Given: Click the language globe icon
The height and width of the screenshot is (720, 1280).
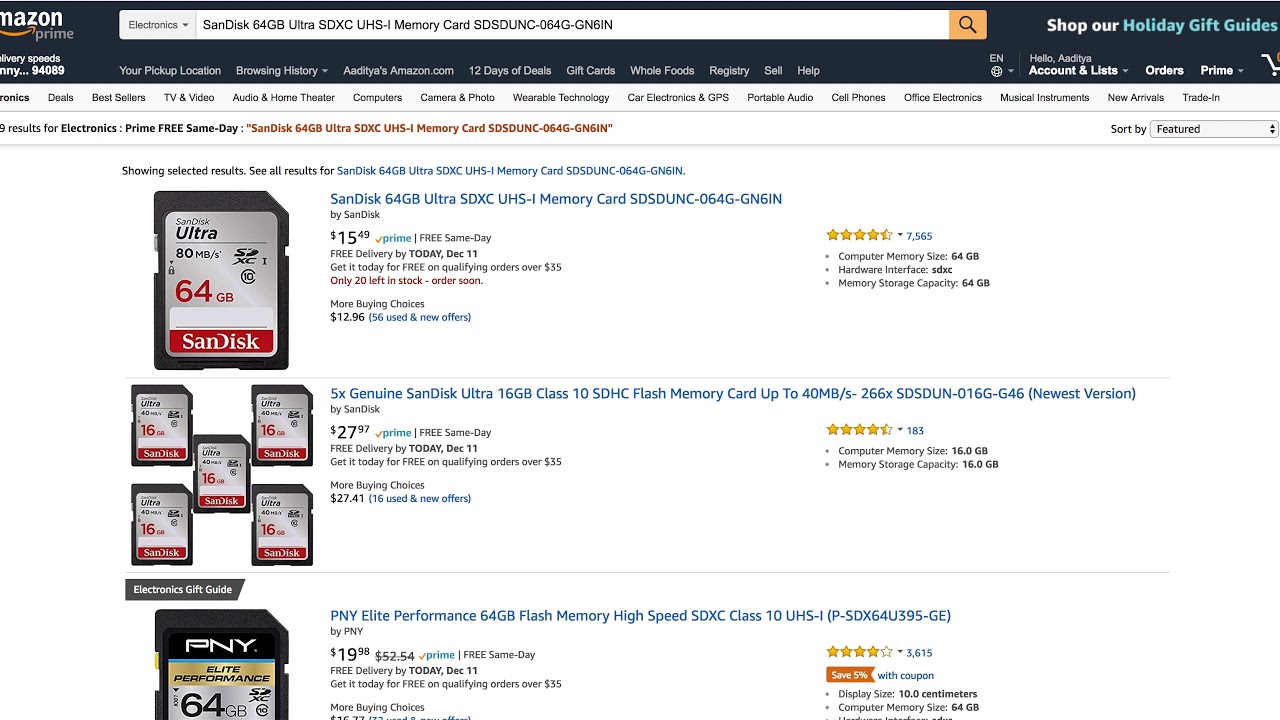Looking at the screenshot, I should coord(996,72).
